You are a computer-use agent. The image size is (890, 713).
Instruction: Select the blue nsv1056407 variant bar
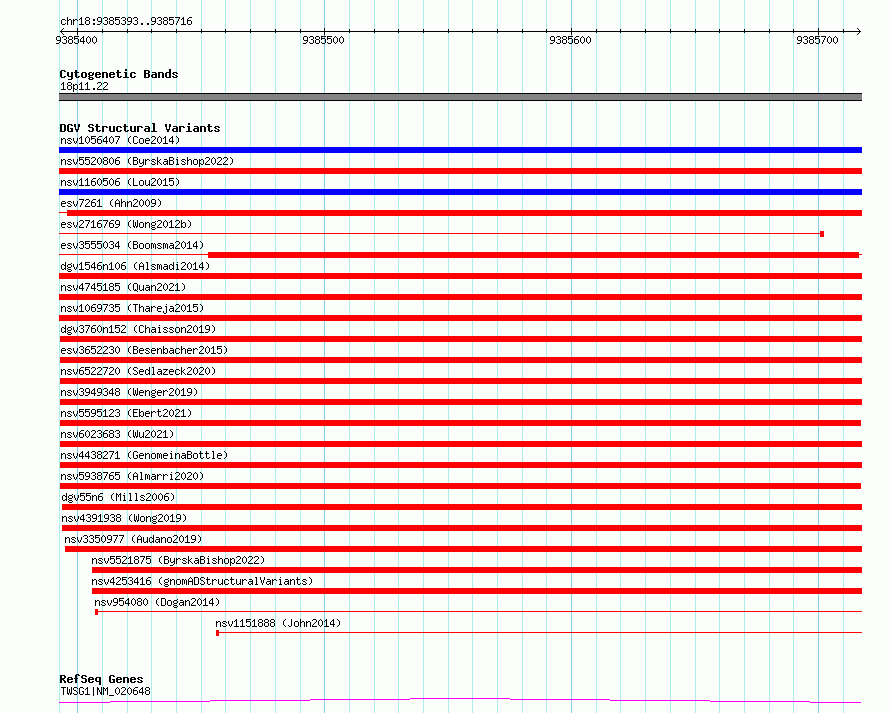(460, 150)
